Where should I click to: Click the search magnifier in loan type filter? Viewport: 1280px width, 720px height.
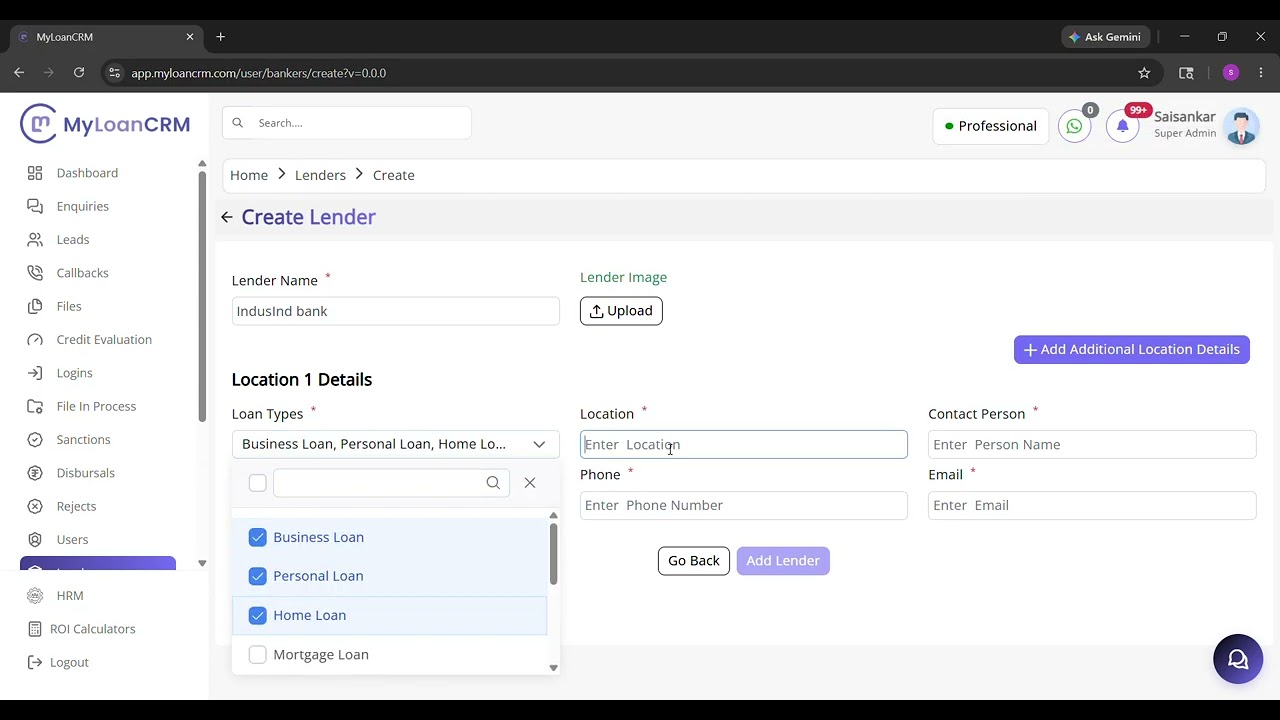click(x=493, y=483)
